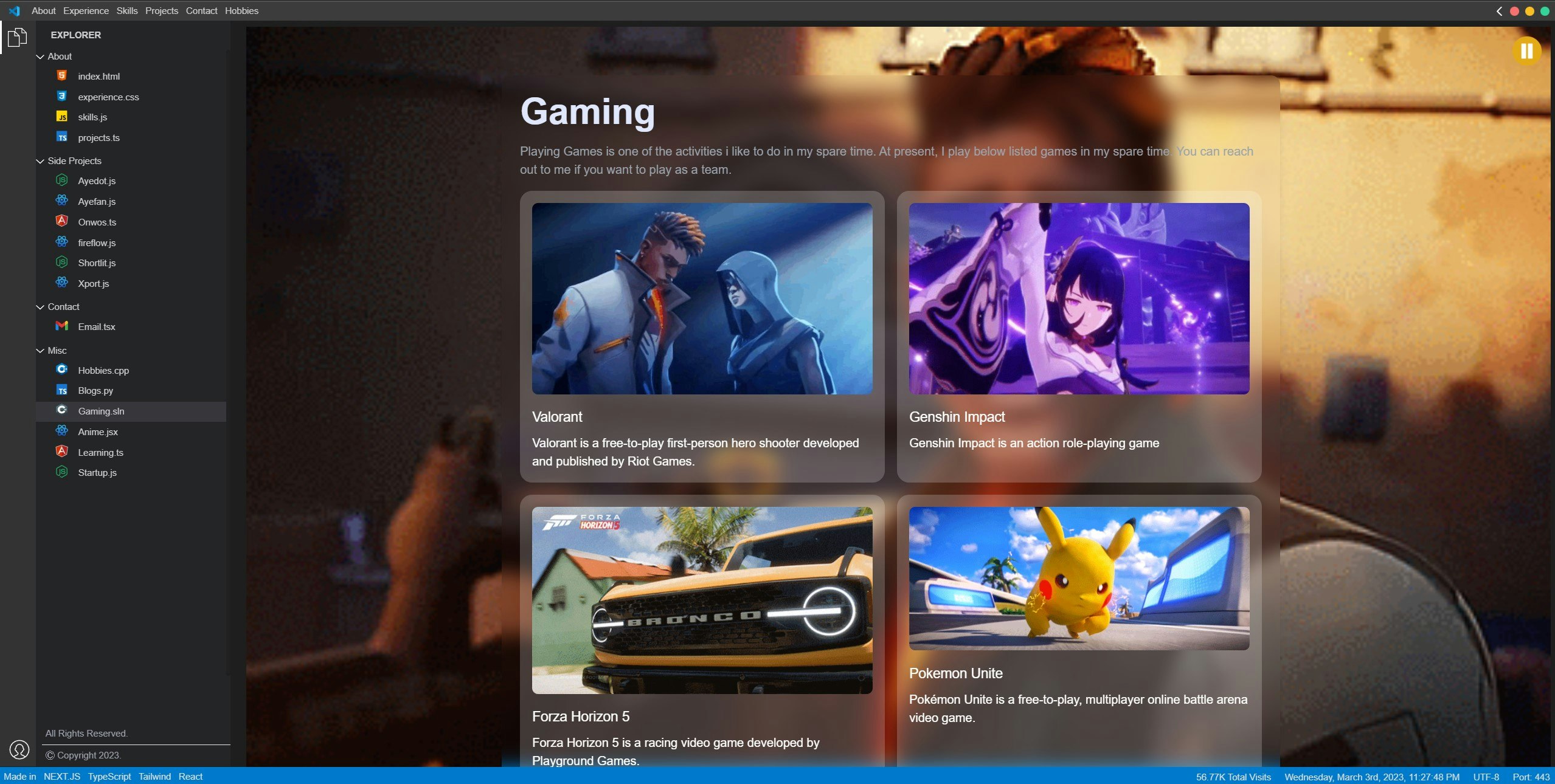Select Hobbies.cpp in Misc folder
The image size is (1555, 784).
click(x=131, y=370)
